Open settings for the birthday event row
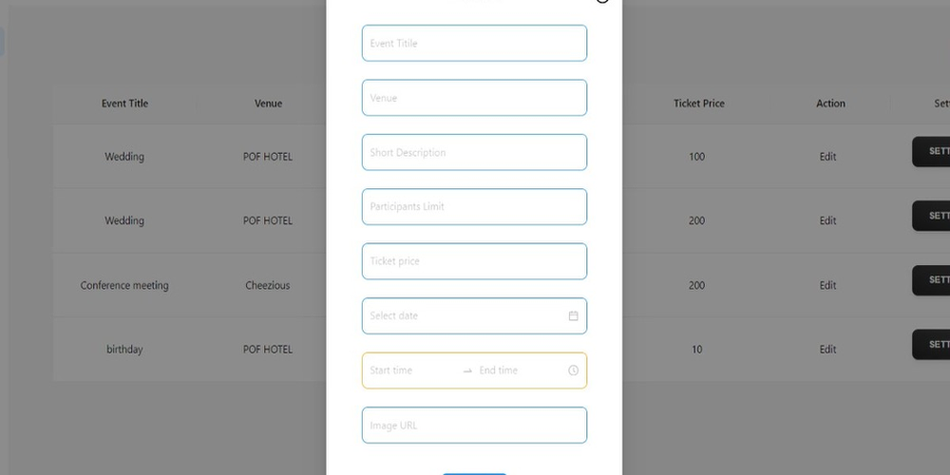Image resolution: width=950 pixels, height=475 pixels. point(932,344)
